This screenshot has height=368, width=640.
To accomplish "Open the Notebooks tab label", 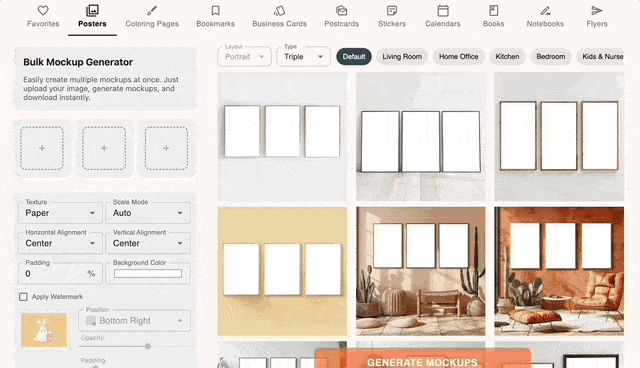I will (545, 24).
